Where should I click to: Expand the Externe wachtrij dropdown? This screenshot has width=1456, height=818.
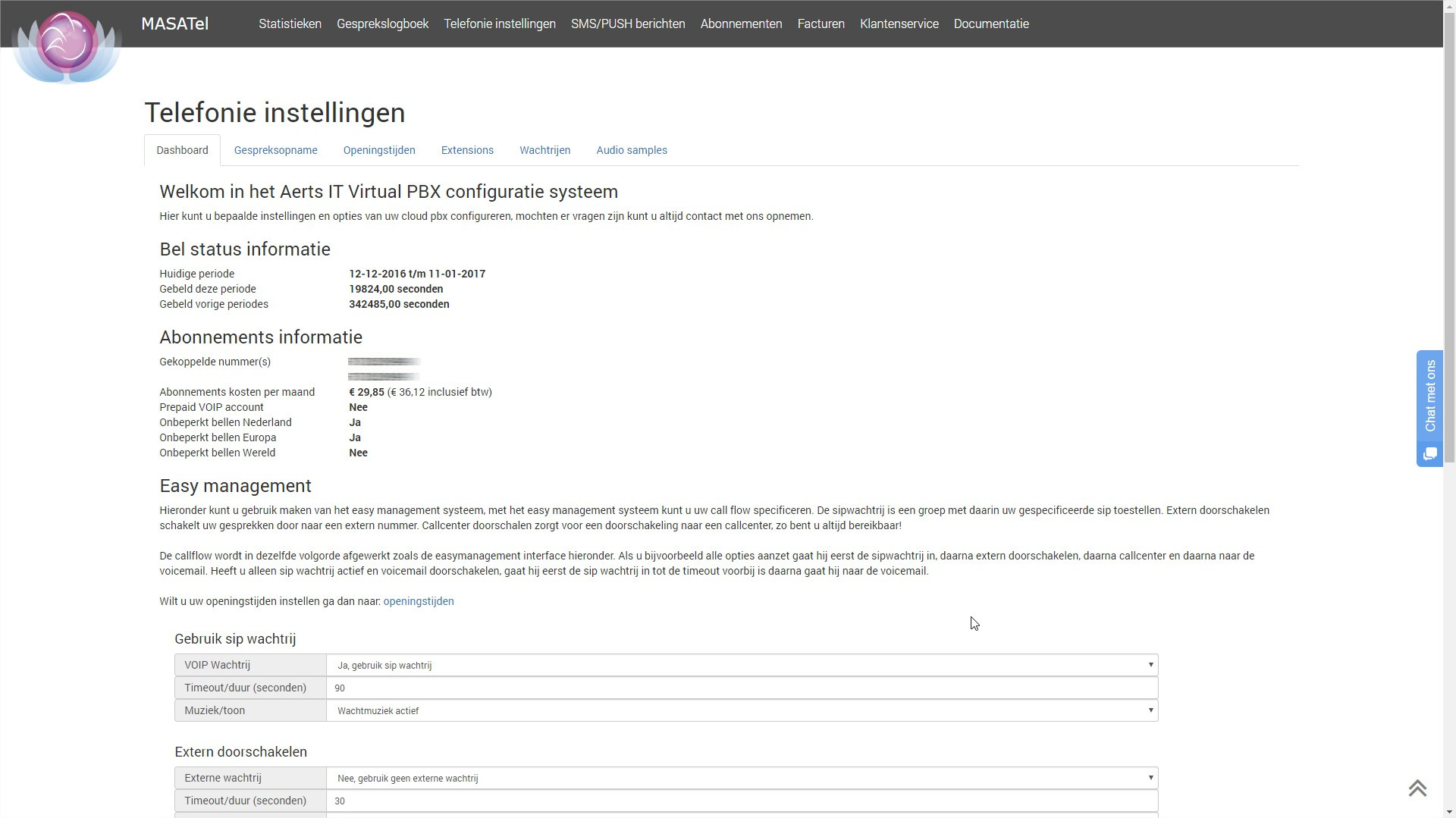pos(741,778)
